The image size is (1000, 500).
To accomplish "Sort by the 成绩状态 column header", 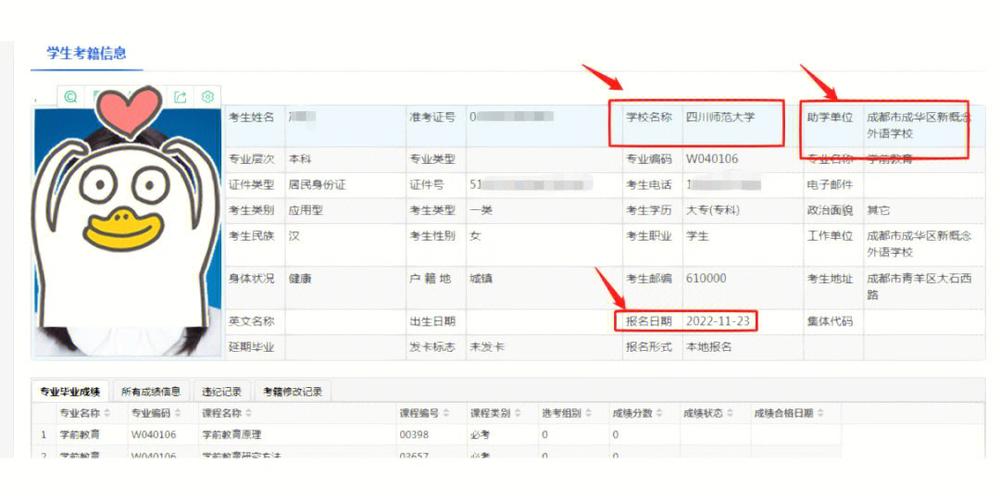I will click(x=709, y=413).
